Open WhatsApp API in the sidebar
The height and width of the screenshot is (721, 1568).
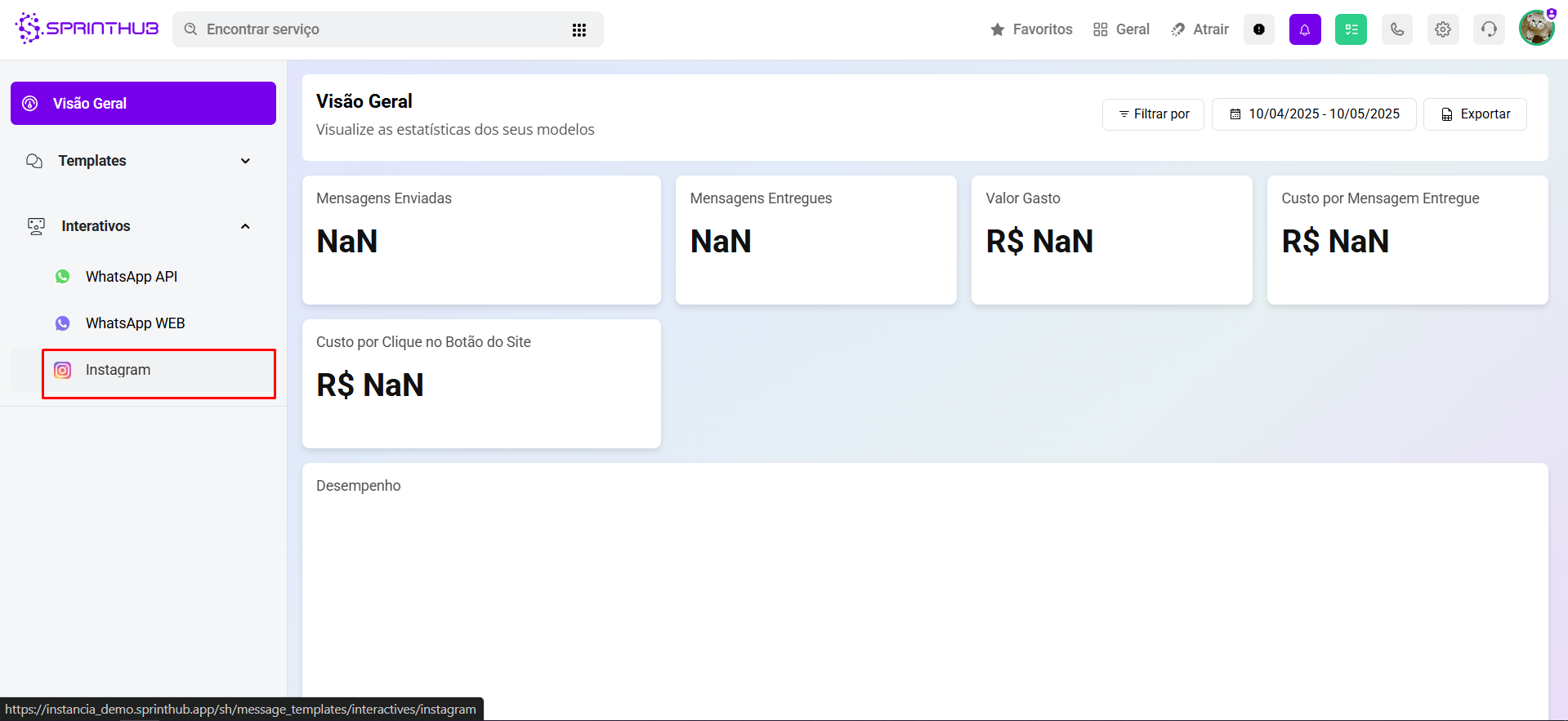(132, 277)
